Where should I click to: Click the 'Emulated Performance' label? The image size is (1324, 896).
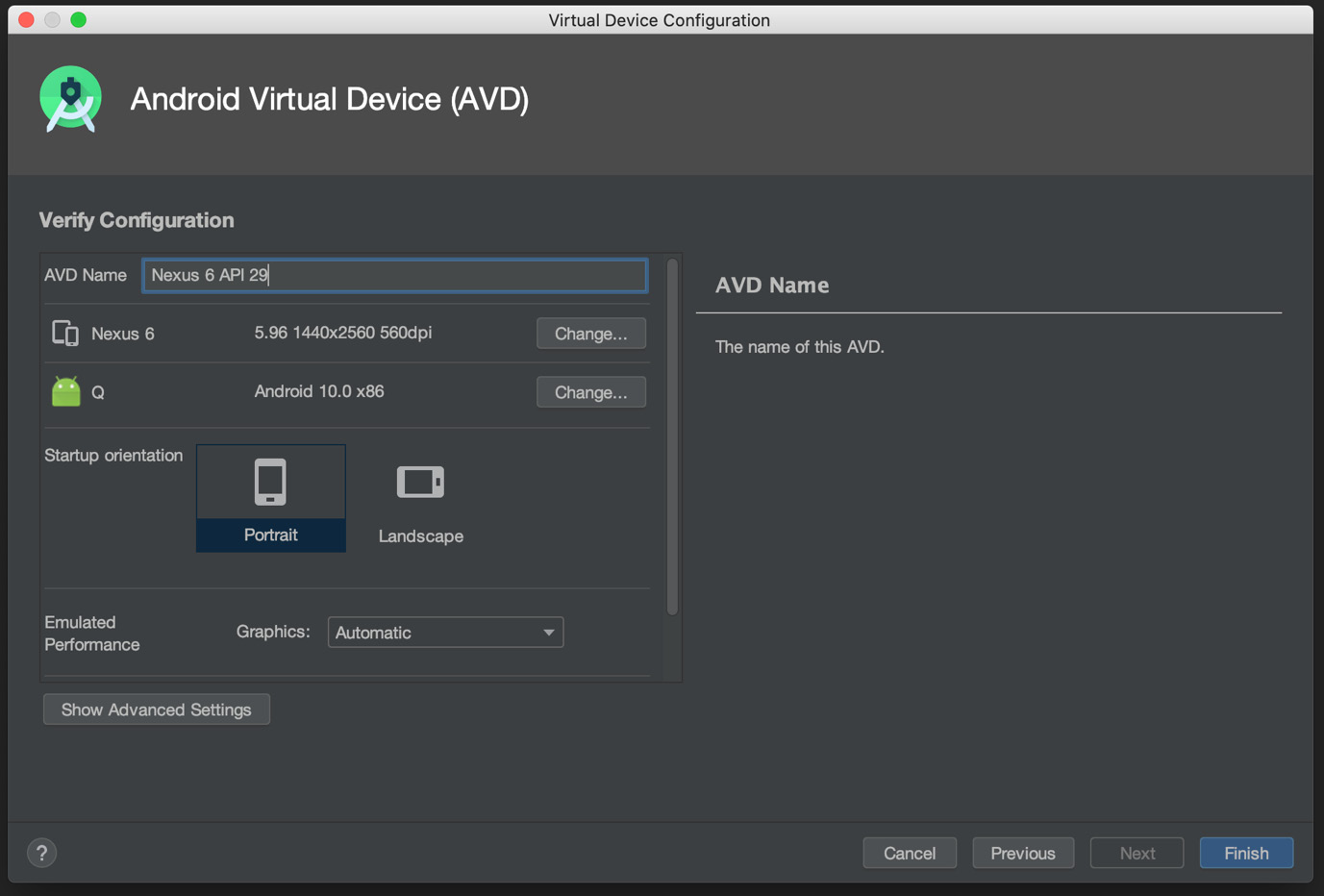pos(92,634)
